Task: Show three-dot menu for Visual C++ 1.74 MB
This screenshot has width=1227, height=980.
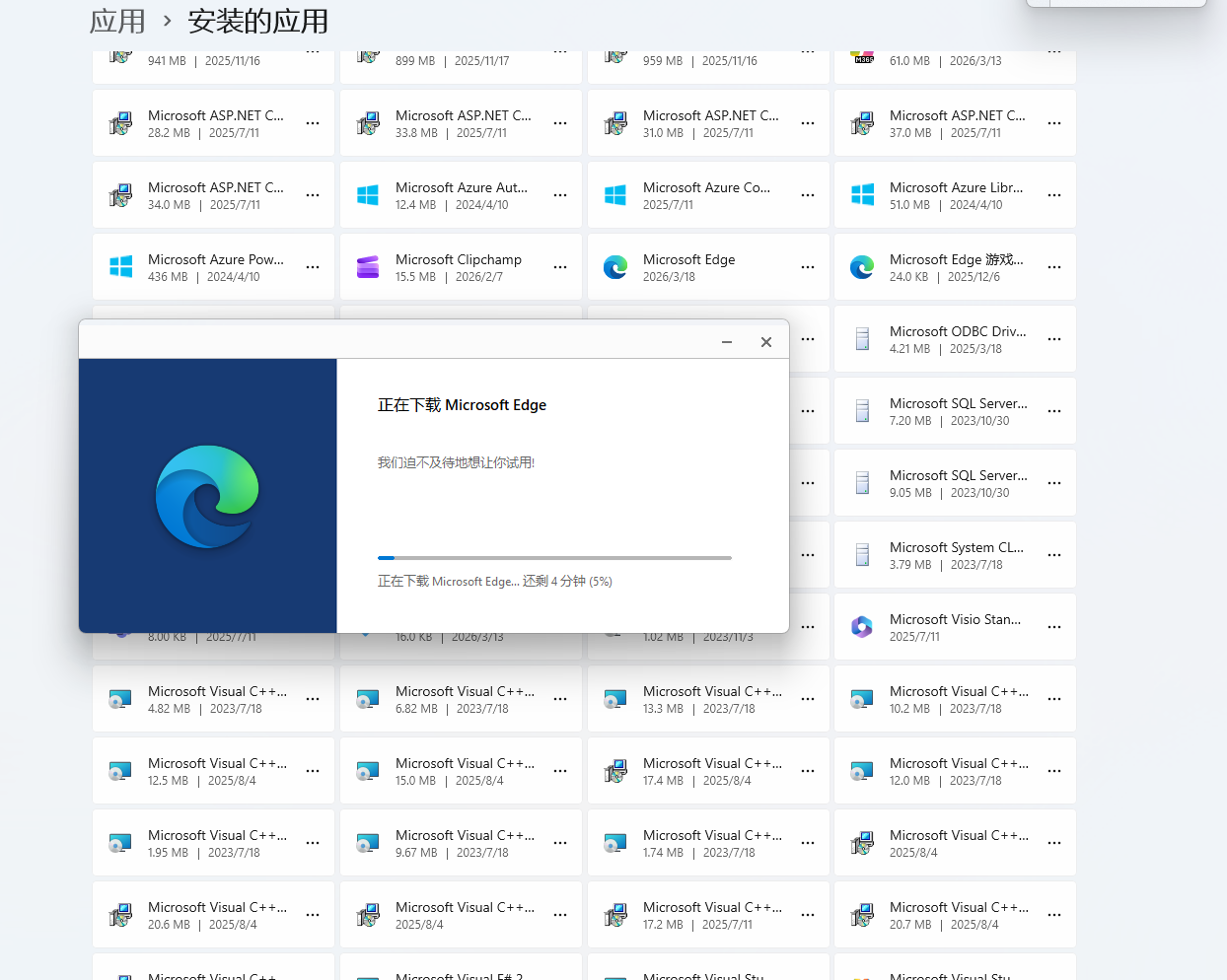Action: (808, 843)
